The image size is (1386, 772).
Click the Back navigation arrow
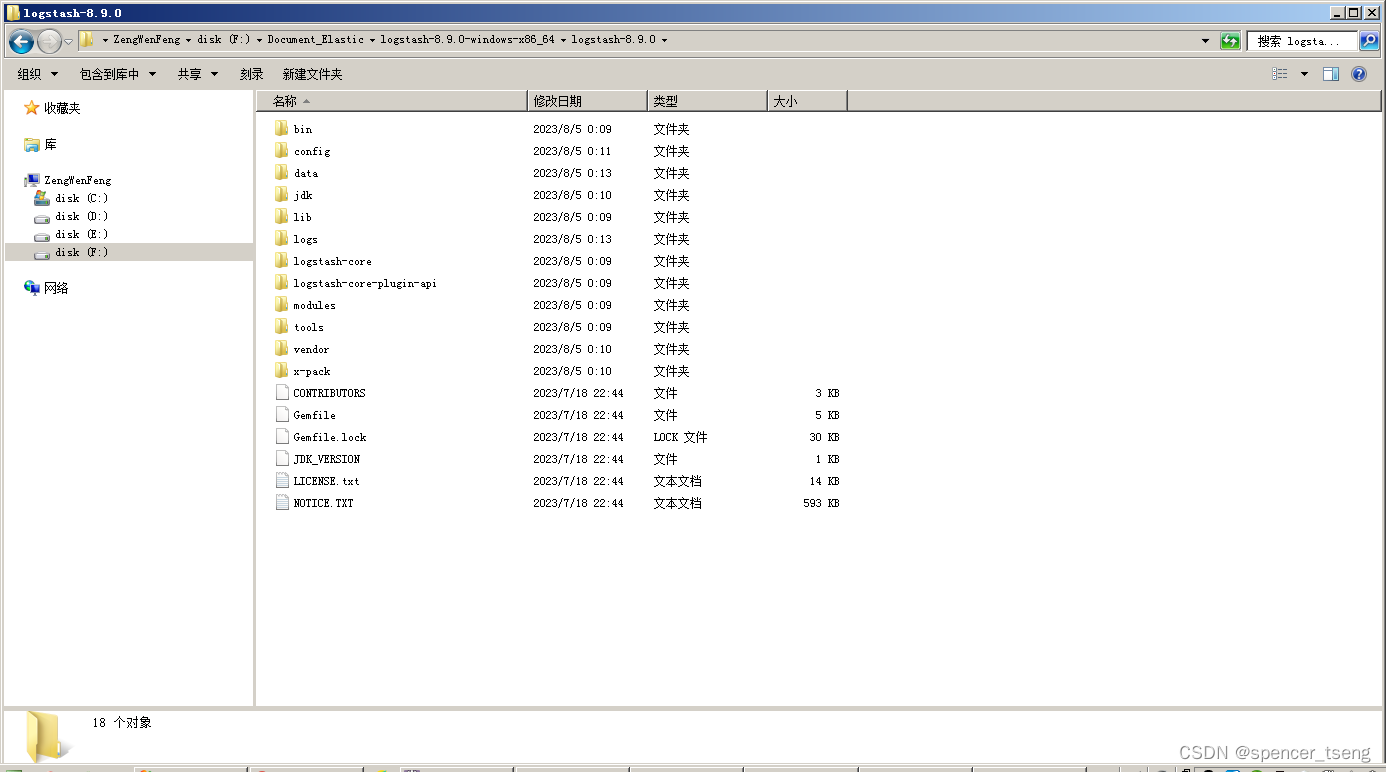click(21, 40)
